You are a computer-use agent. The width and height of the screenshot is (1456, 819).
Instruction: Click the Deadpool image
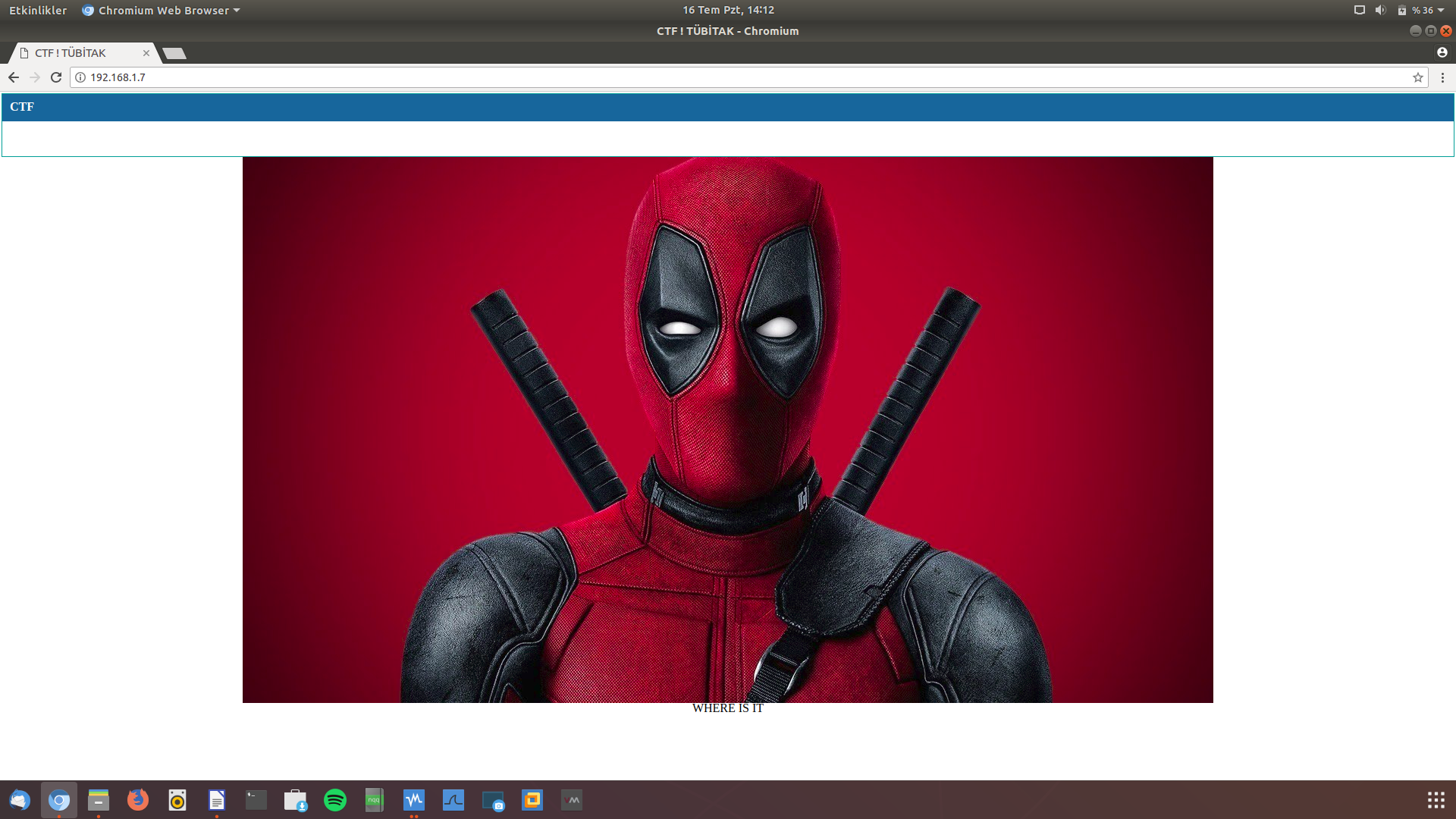pyautogui.click(x=728, y=430)
